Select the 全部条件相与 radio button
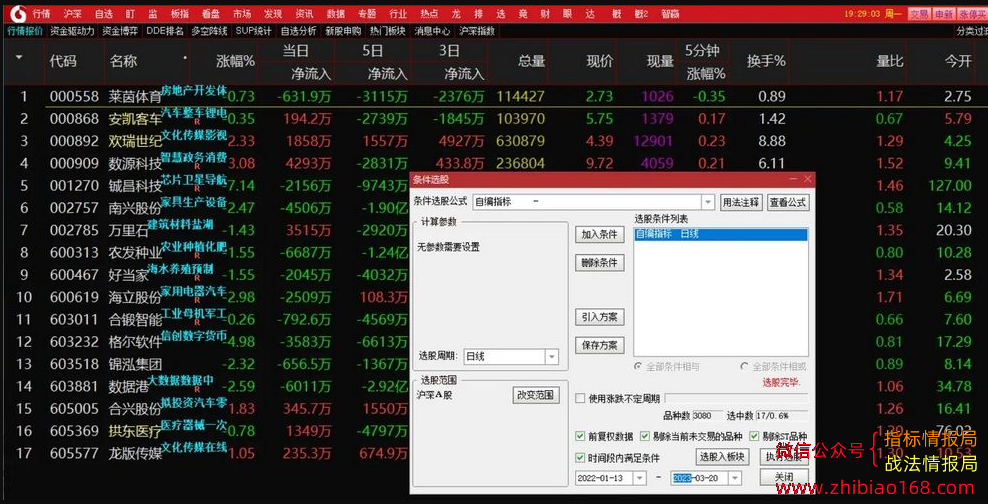This screenshot has height=504, width=988. tap(639, 366)
